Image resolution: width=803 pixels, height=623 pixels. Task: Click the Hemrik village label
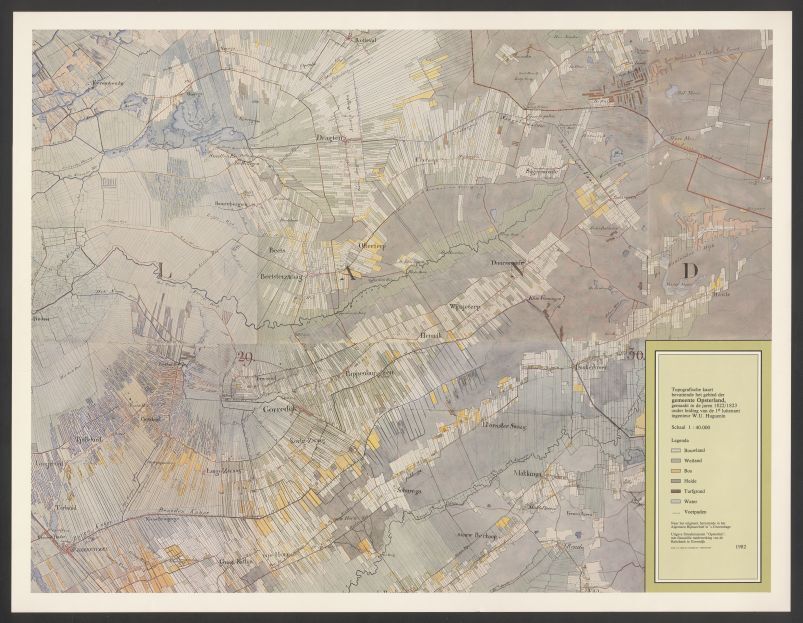pos(431,335)
